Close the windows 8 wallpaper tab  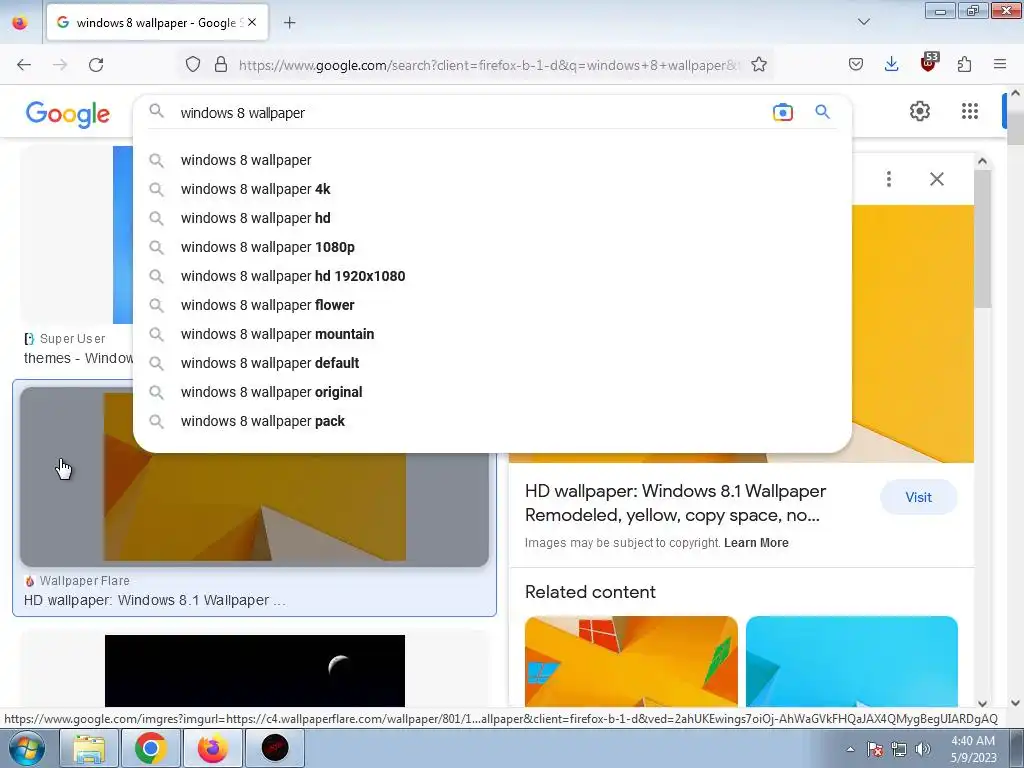pyautogui.click(x=252, y=23)
